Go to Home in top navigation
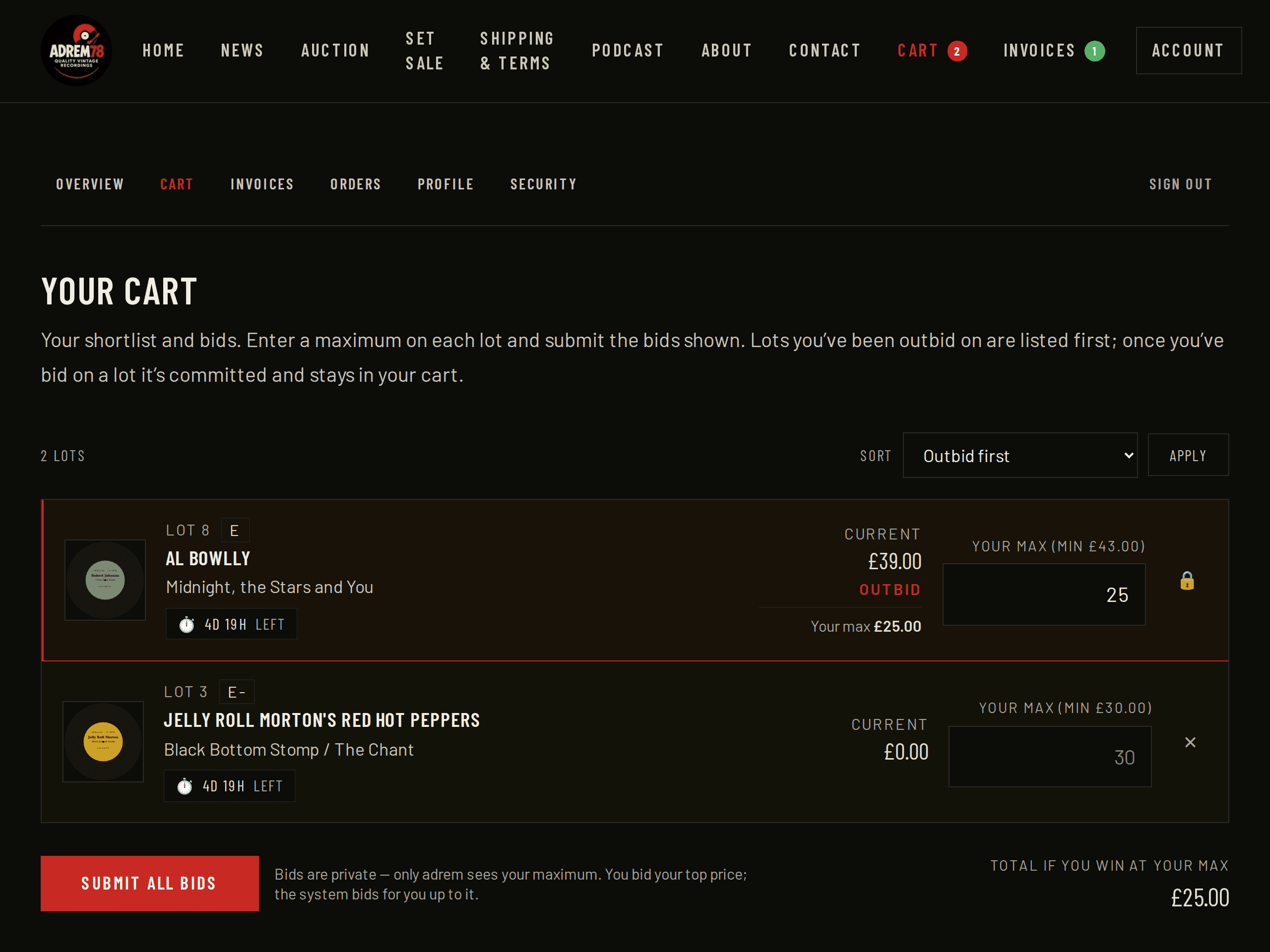 [164, 51]
